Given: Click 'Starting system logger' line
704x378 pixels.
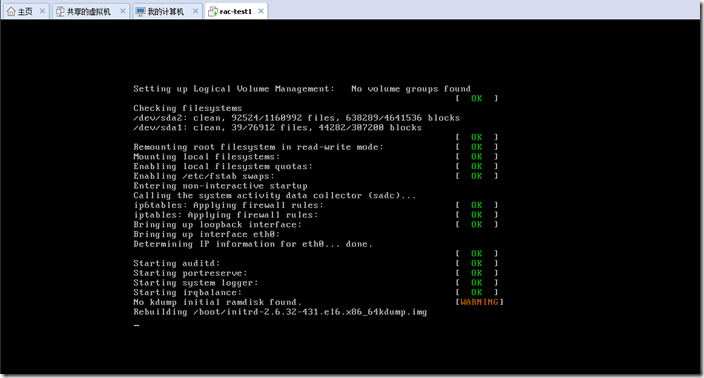Looking at the screenshot, I should click(196, 283).
